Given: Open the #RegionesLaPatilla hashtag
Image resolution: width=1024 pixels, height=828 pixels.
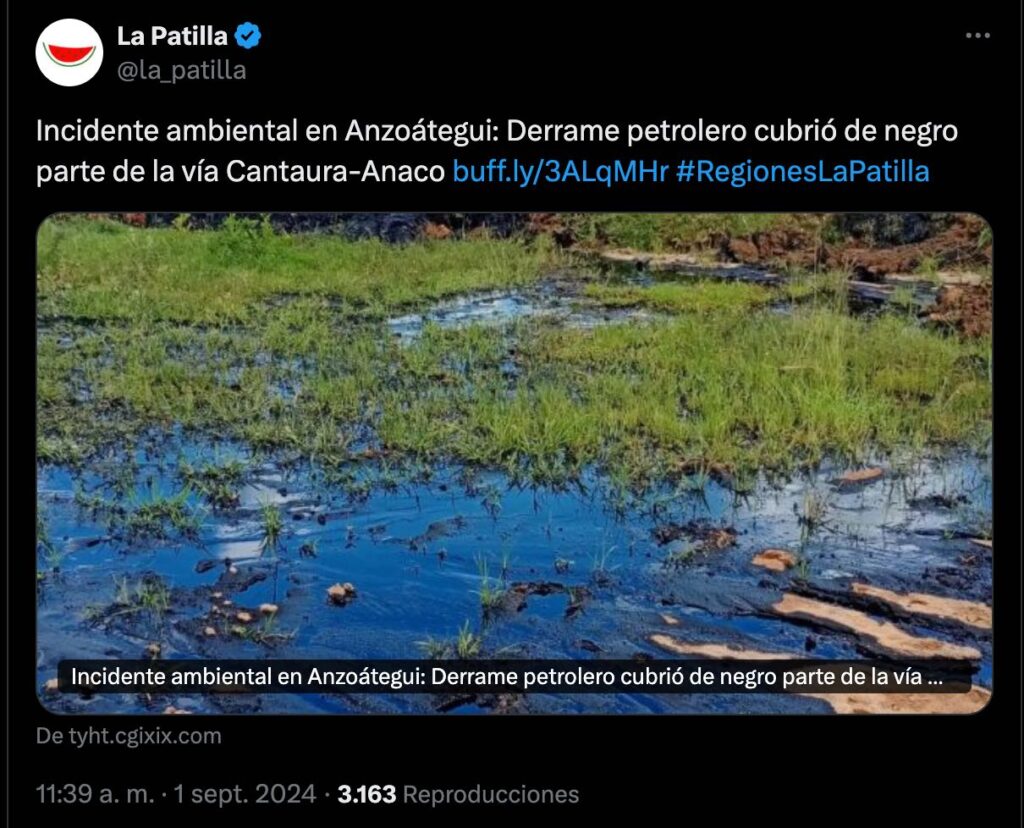Looking at the screenshot, I should tap(803, 172).
